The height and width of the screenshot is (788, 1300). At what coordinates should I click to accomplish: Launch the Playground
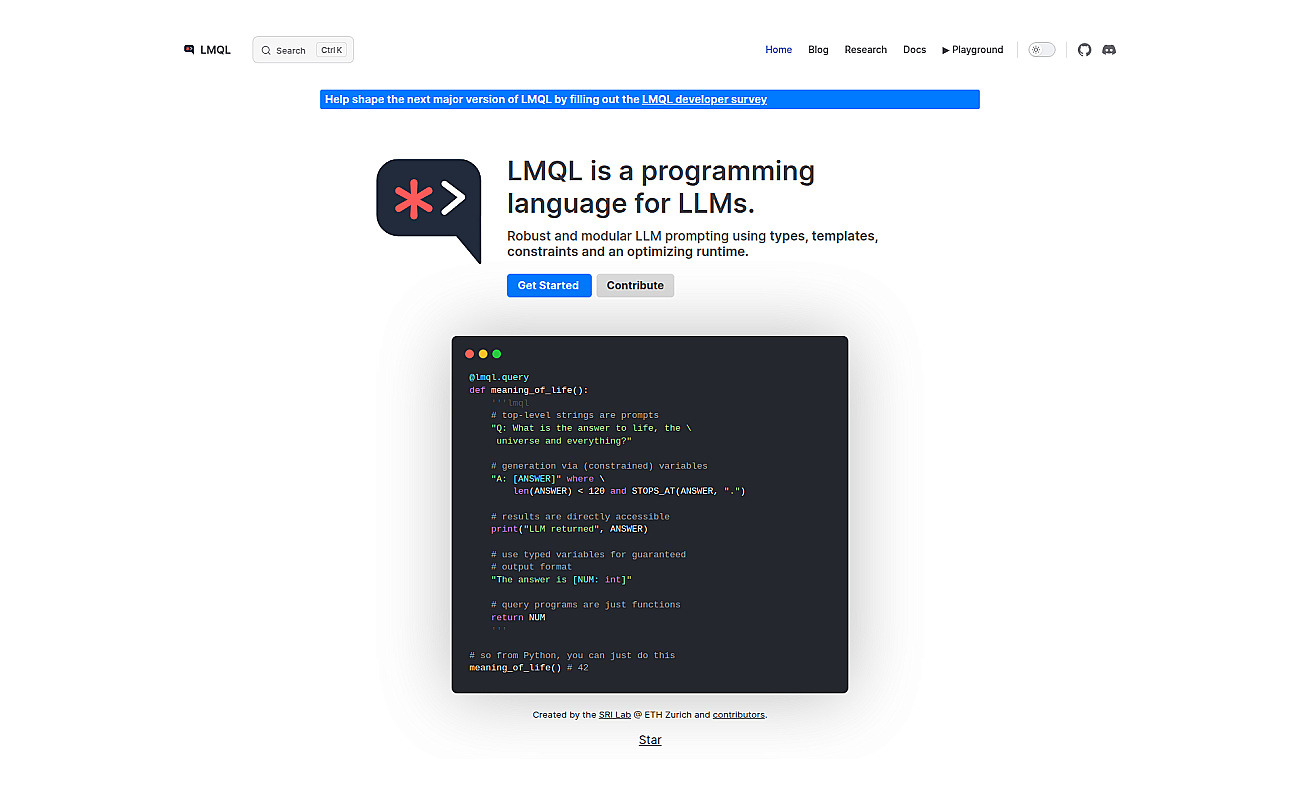pyautogui.click(x=972, y=50)
